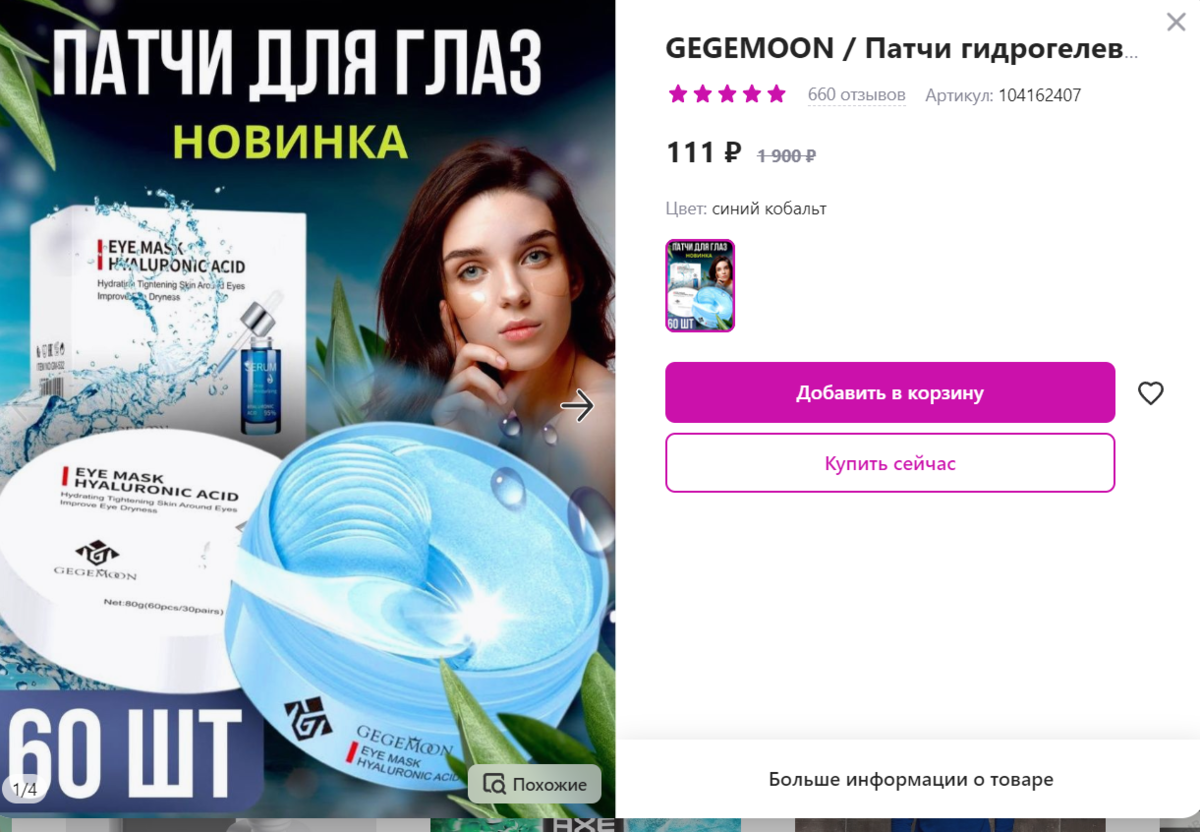Expand Больше информации о товаре

pos(911,779)
